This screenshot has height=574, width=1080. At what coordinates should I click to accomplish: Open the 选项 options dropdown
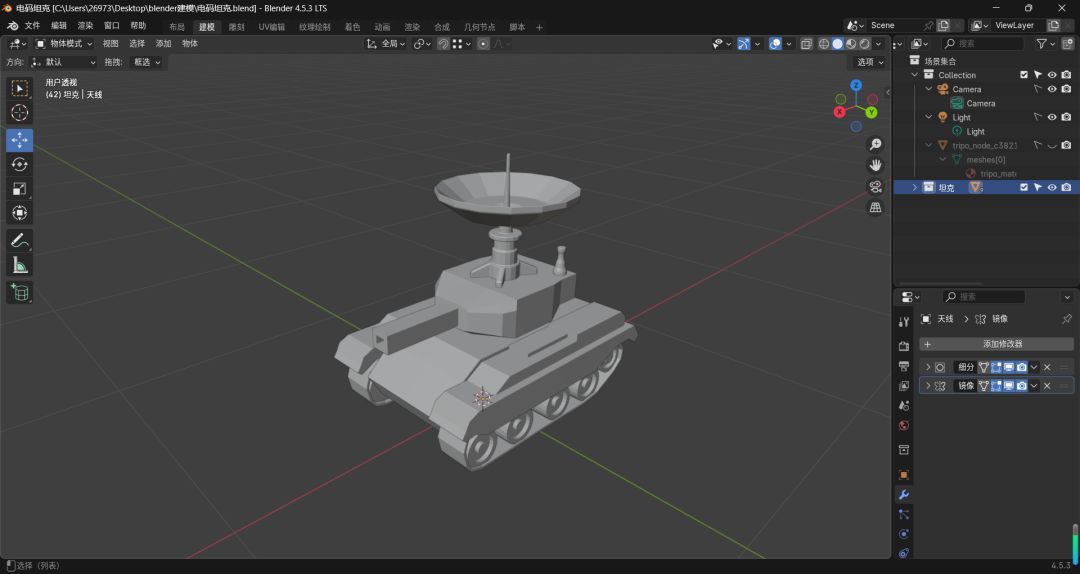(x=869, y=62)
